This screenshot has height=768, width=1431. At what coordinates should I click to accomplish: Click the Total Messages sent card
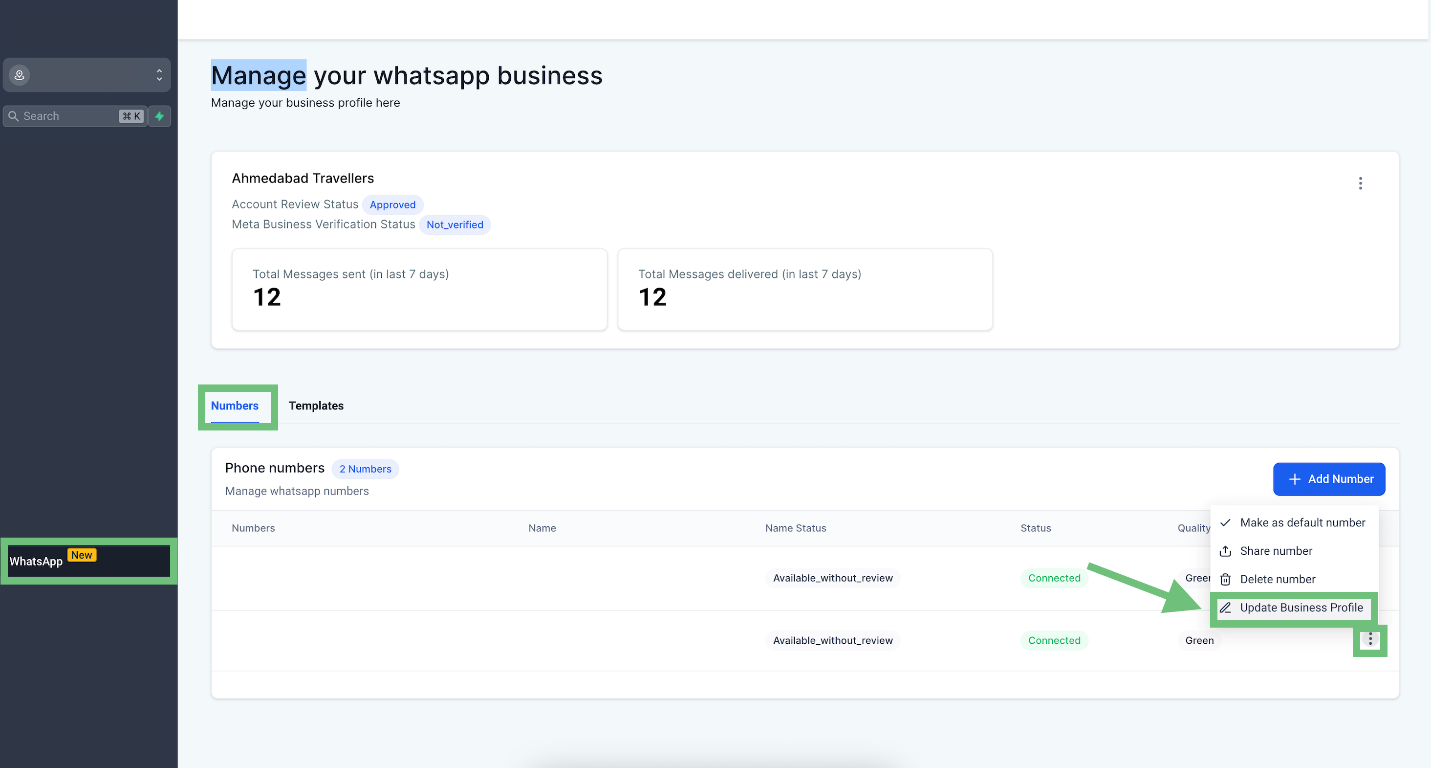pos(420,289)
